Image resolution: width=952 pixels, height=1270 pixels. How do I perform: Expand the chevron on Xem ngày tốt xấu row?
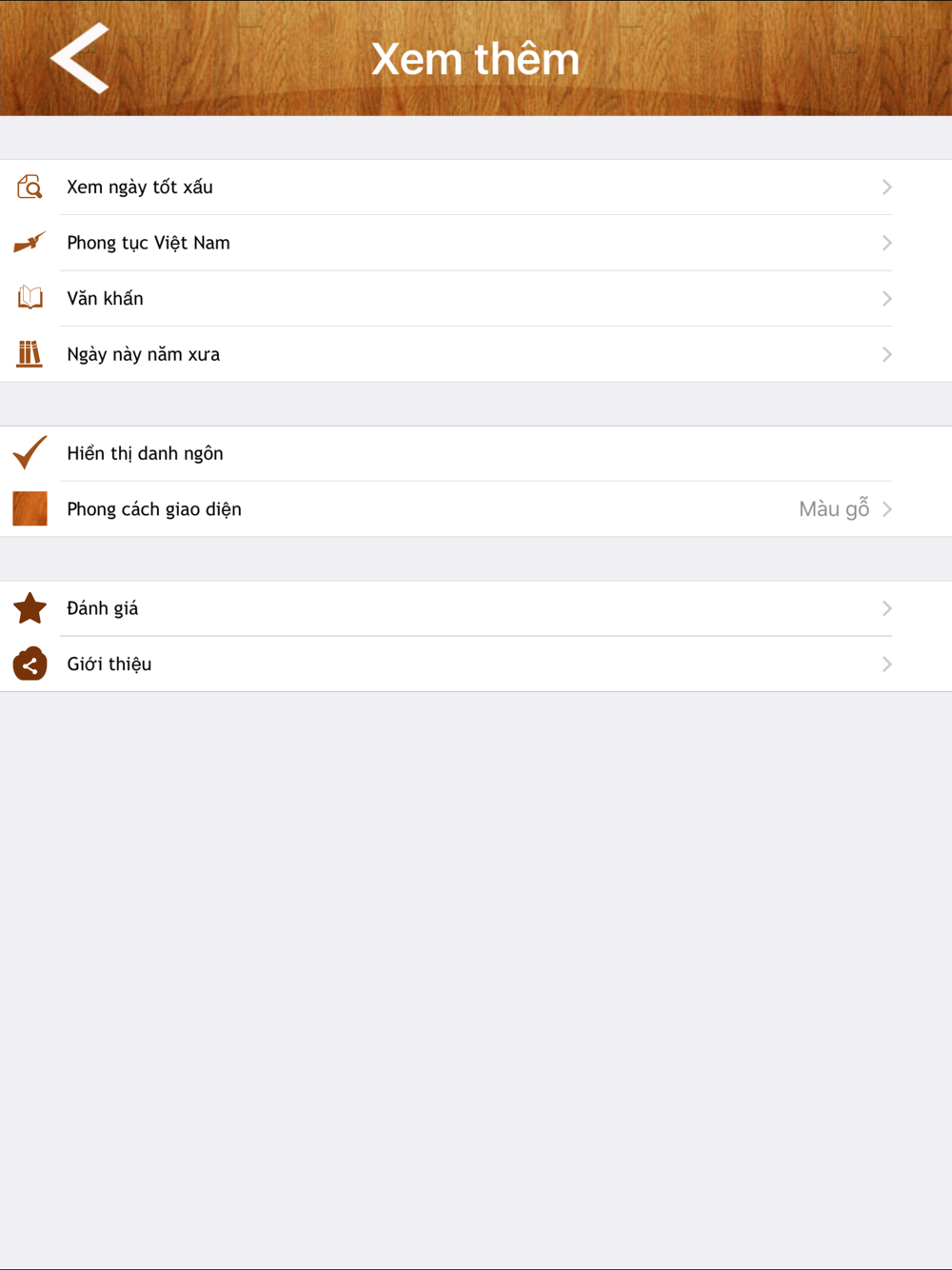pos(886,187)
